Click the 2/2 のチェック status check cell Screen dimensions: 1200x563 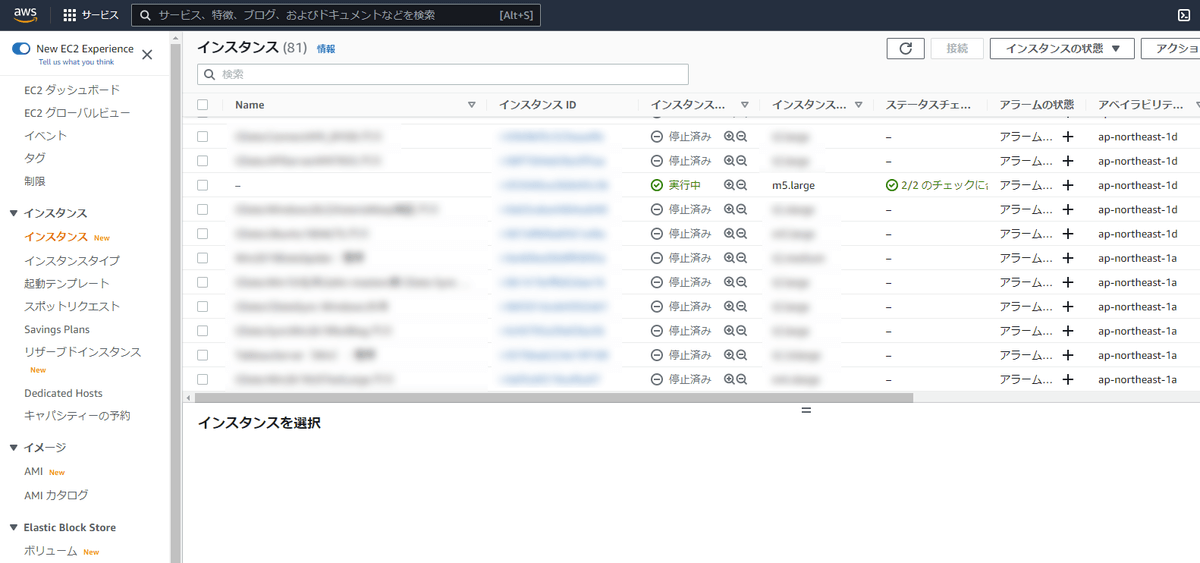pos(936,185)
